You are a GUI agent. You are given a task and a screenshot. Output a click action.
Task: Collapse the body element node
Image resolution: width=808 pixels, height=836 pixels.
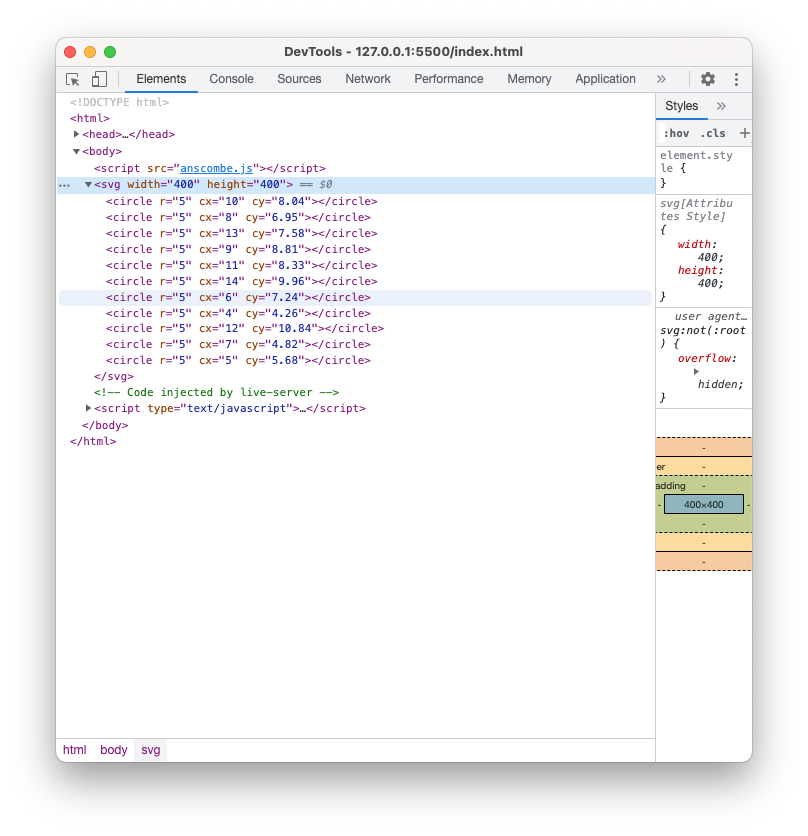point(77,151)
